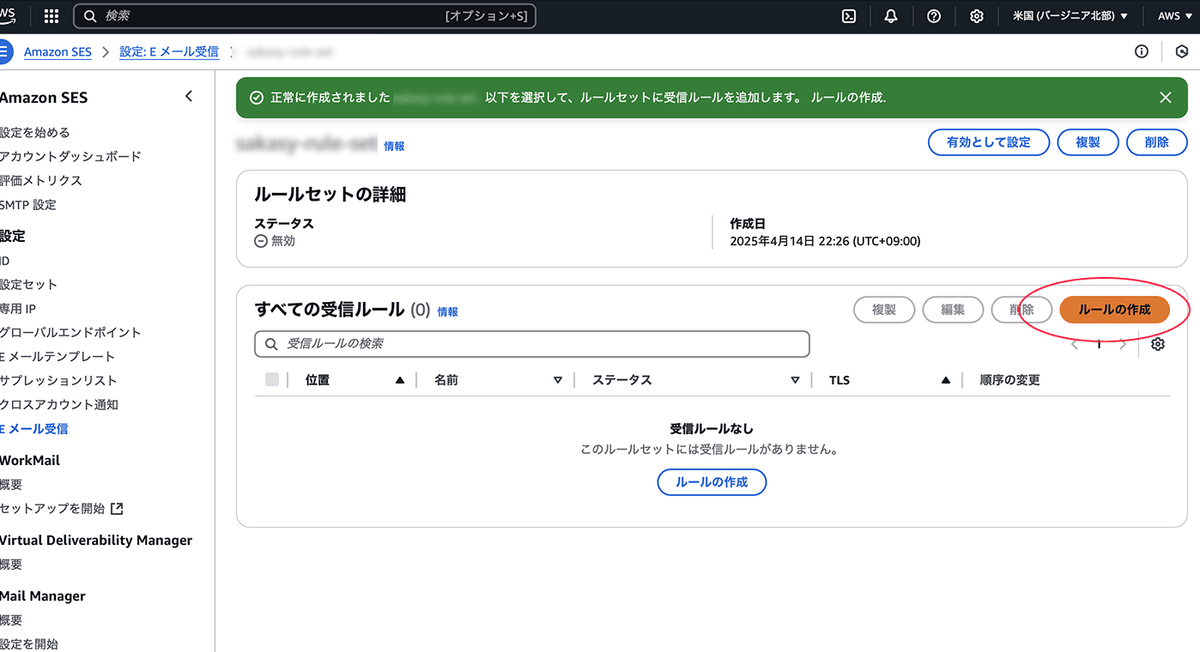Image resolution: width=1200 pixels, height=652 pixels.
Task: Click the disabled 複製 button in rules panel
Action: (x=883, y=310)
